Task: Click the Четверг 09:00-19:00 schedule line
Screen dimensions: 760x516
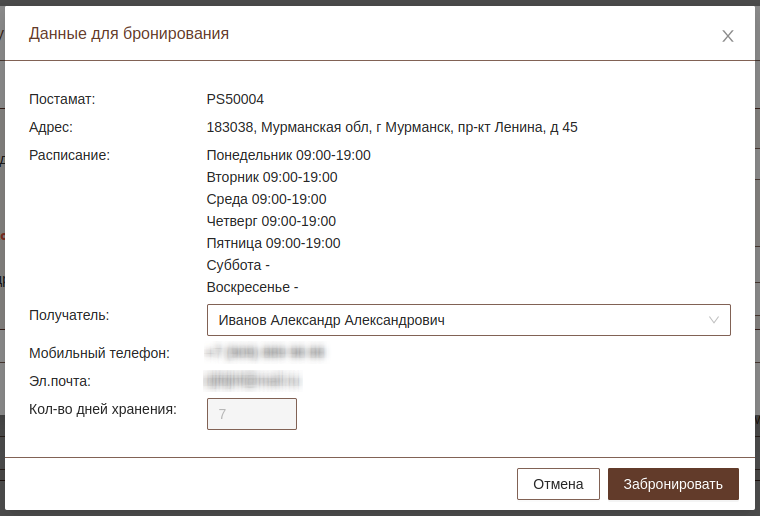Action: coord(271,221)
